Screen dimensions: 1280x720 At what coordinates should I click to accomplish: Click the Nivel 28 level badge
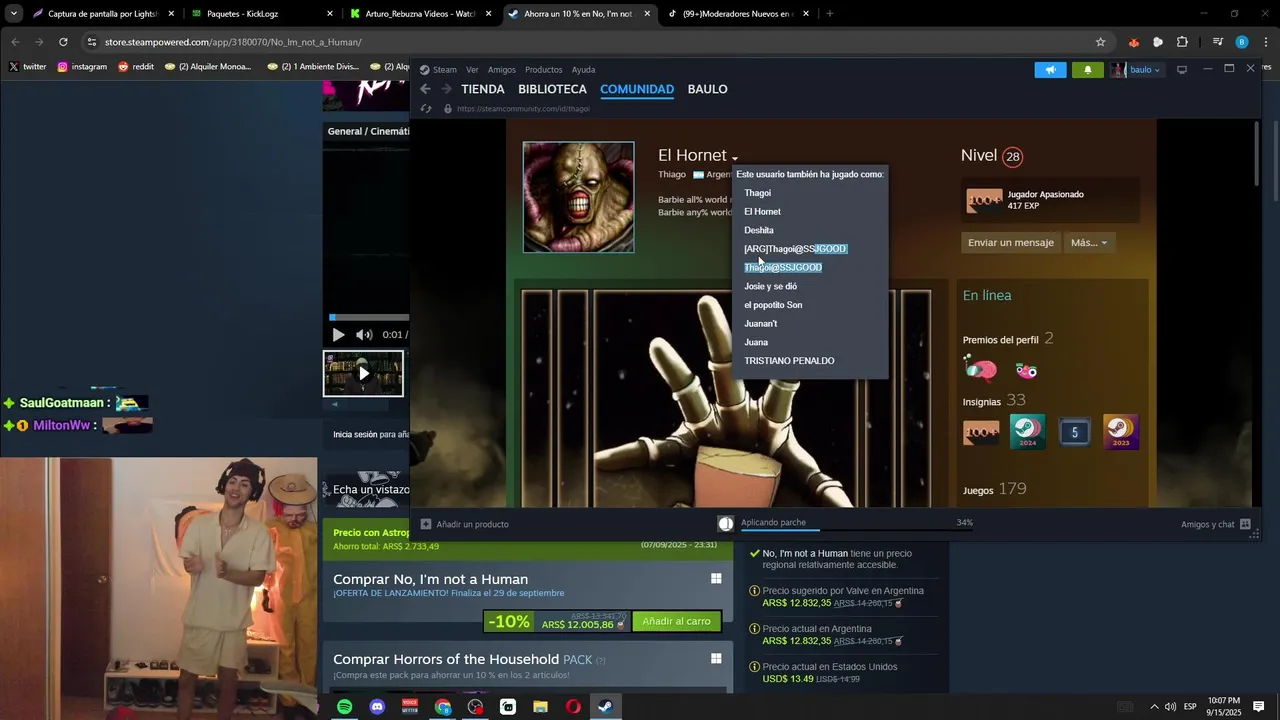point(1013,157)
